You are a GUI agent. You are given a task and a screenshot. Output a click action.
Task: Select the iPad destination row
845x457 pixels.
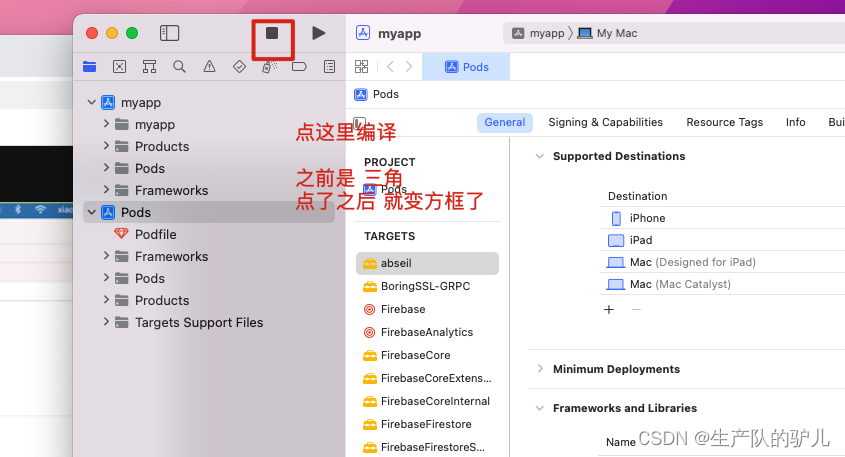click(x=722, y=240)
